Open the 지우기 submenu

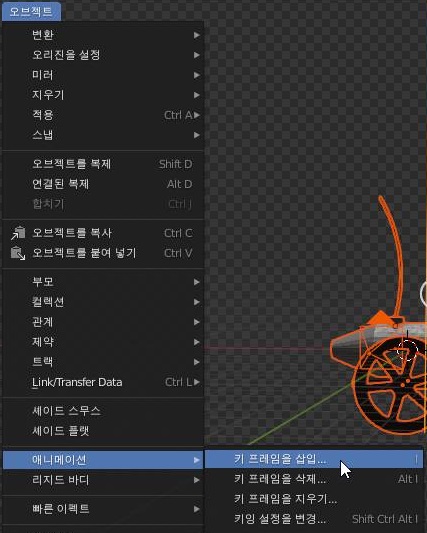pyautogui.click(x=103, y=95)
